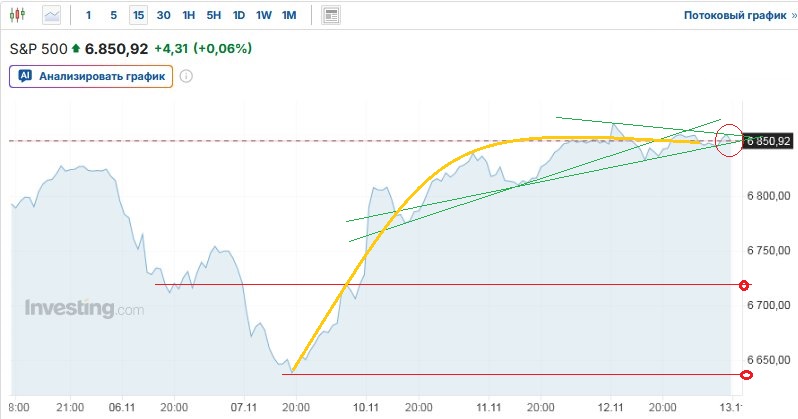The height and width of the screenshot is (419, 798).
Task: Select the 5-minute timeframe
Action: pyautogui.click(x=113, y=15)
